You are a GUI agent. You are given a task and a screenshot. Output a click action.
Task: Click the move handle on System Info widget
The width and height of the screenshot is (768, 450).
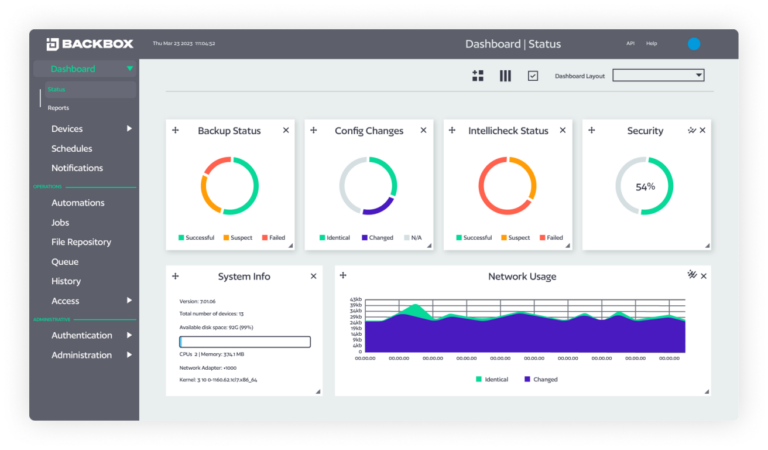(x=176, y=276)
